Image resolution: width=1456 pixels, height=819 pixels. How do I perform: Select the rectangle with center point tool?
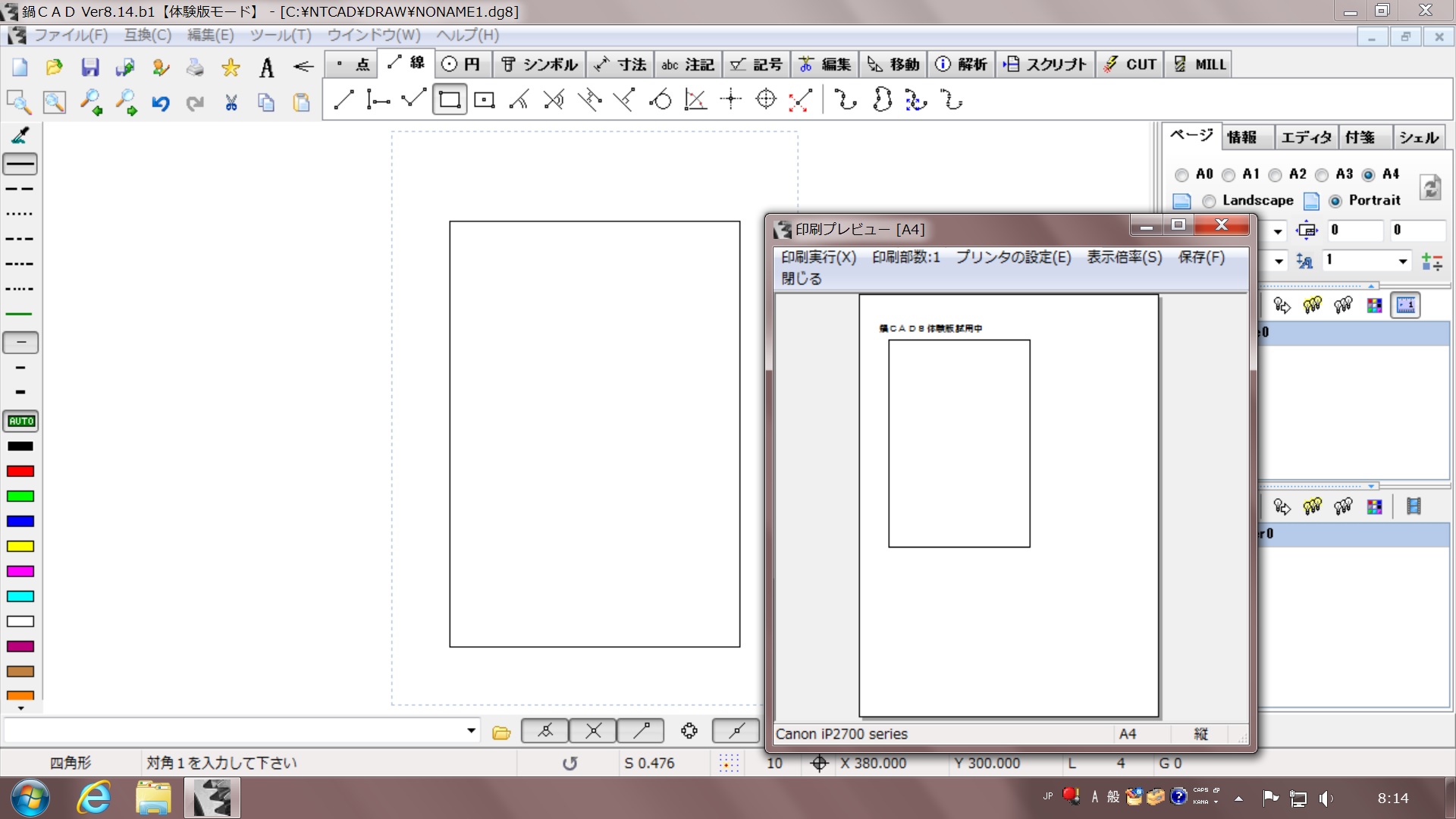484,99
